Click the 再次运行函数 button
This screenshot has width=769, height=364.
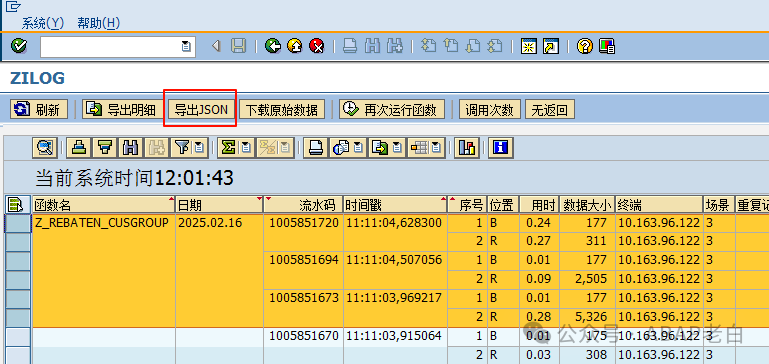tap(391, 109)
